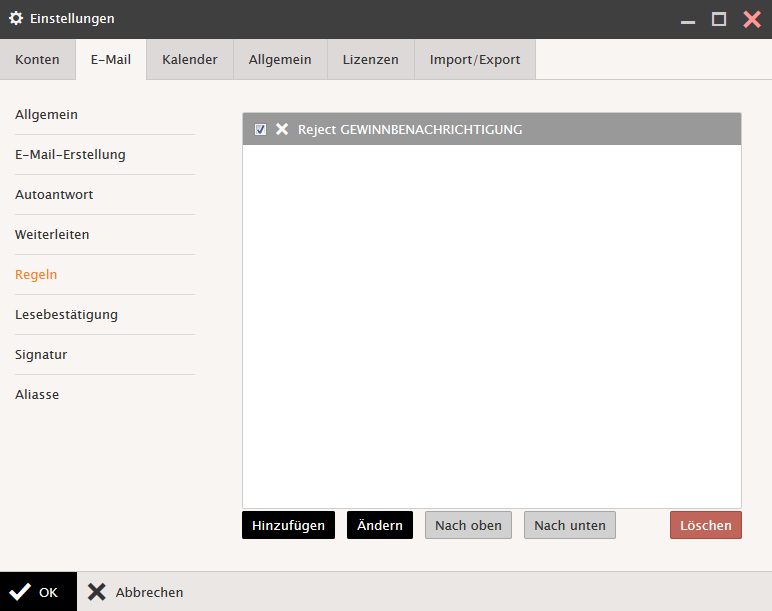Viewport: 772px width, 611px height.
Task: Uncheck the Reject GEWINNBENACHRICHTIGUNG rule checkbox
Action: (260, 129)
